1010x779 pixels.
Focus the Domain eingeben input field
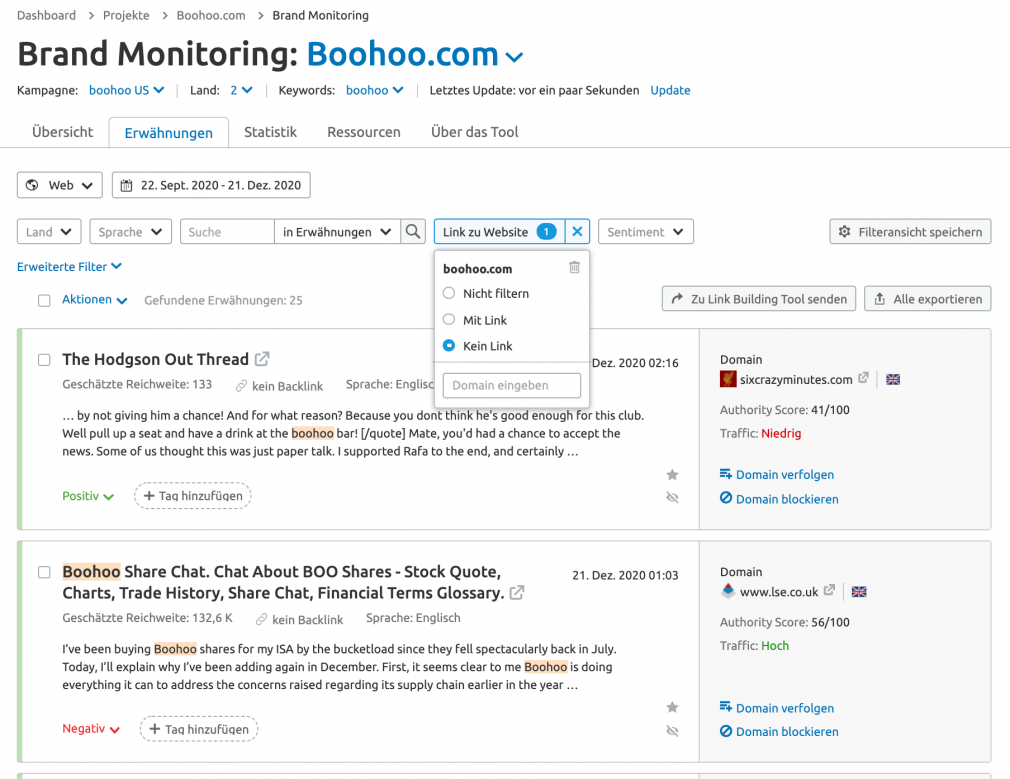tap(512, 385)
